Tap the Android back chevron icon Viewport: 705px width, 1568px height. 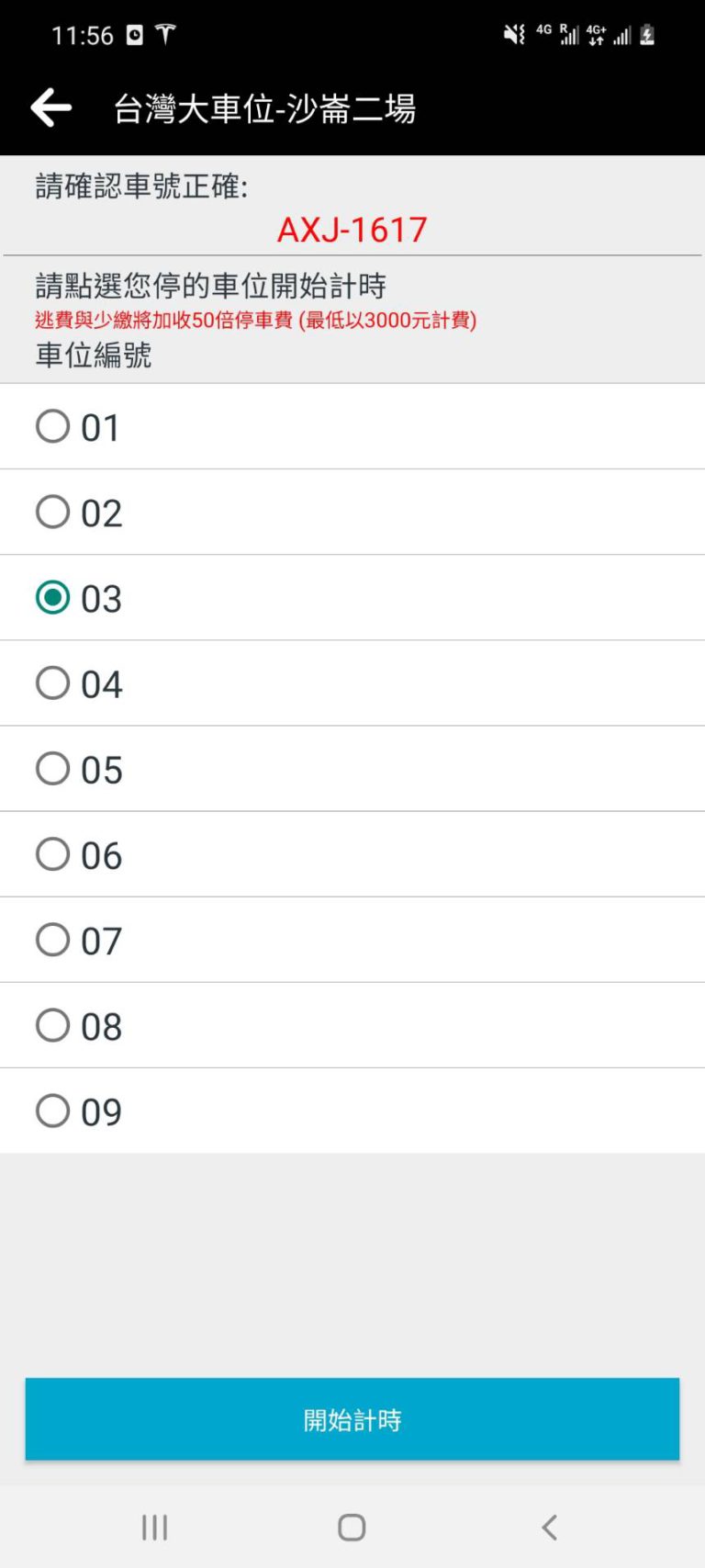point(549,1527)
